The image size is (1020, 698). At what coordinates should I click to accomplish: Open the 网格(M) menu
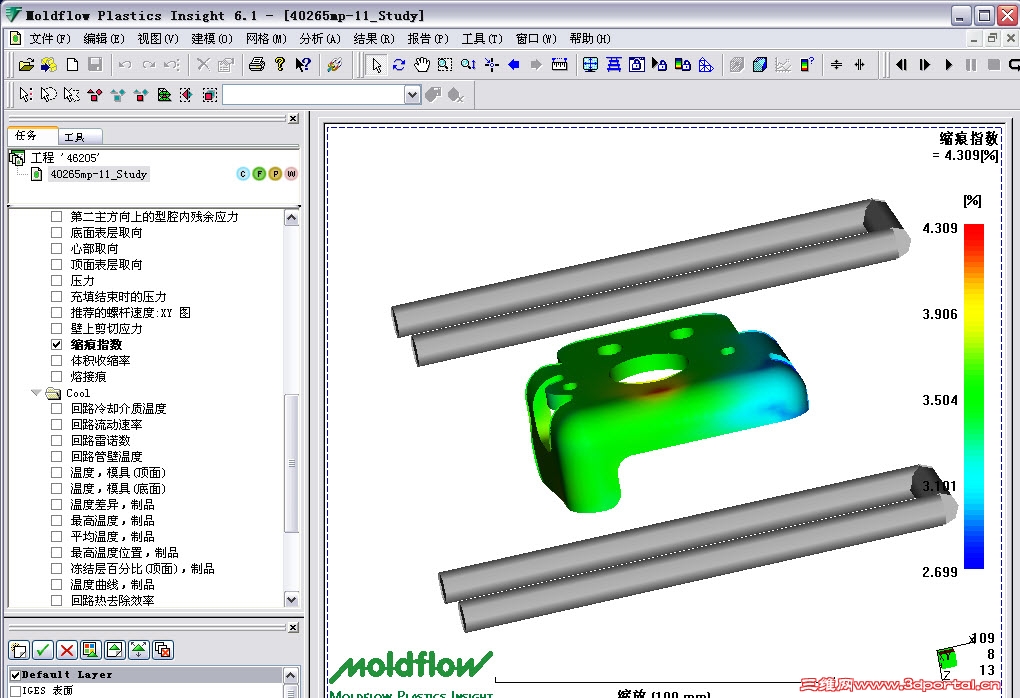tap(266, 38)
